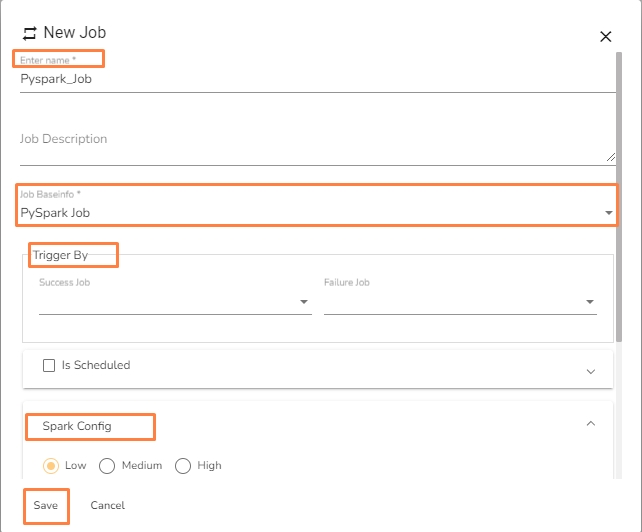Save the new job
642x532 pixels.
46,505
